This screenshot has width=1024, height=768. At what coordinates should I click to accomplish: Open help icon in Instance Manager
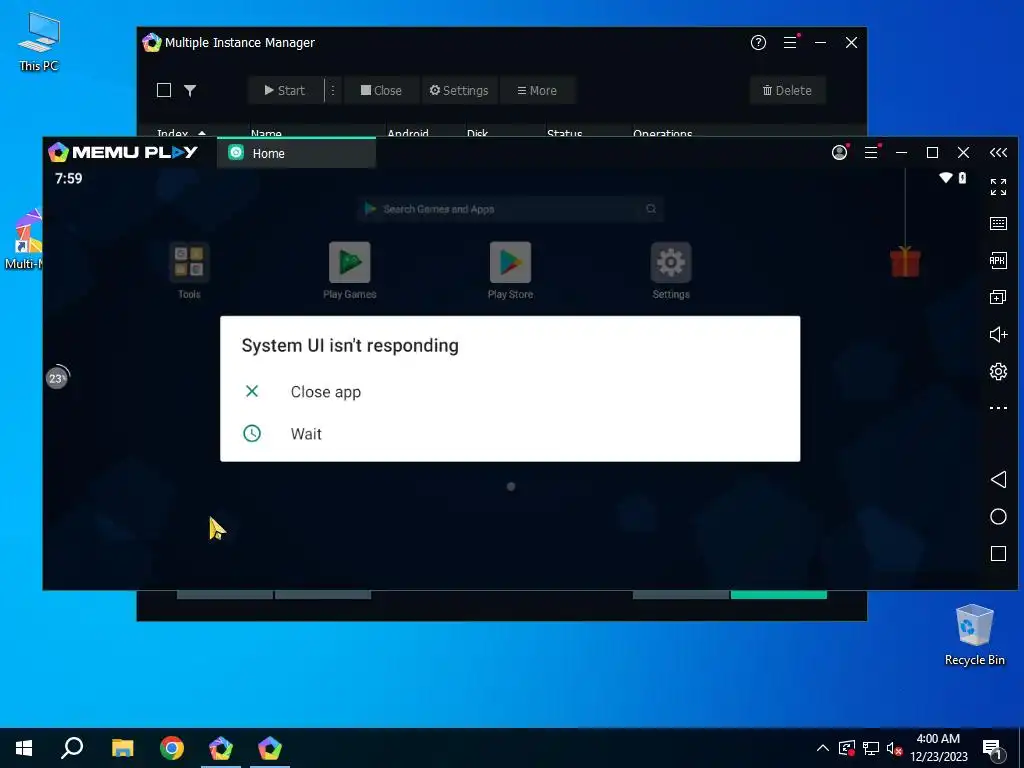pos(758,42)
